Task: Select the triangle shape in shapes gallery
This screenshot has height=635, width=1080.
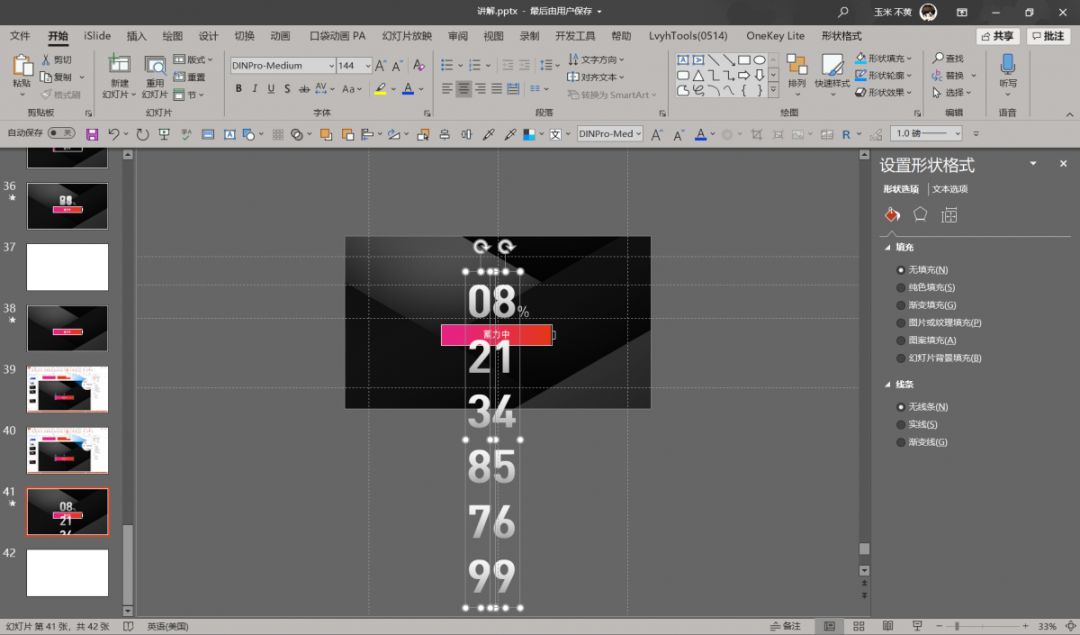Action: click(x=698, y=75)
